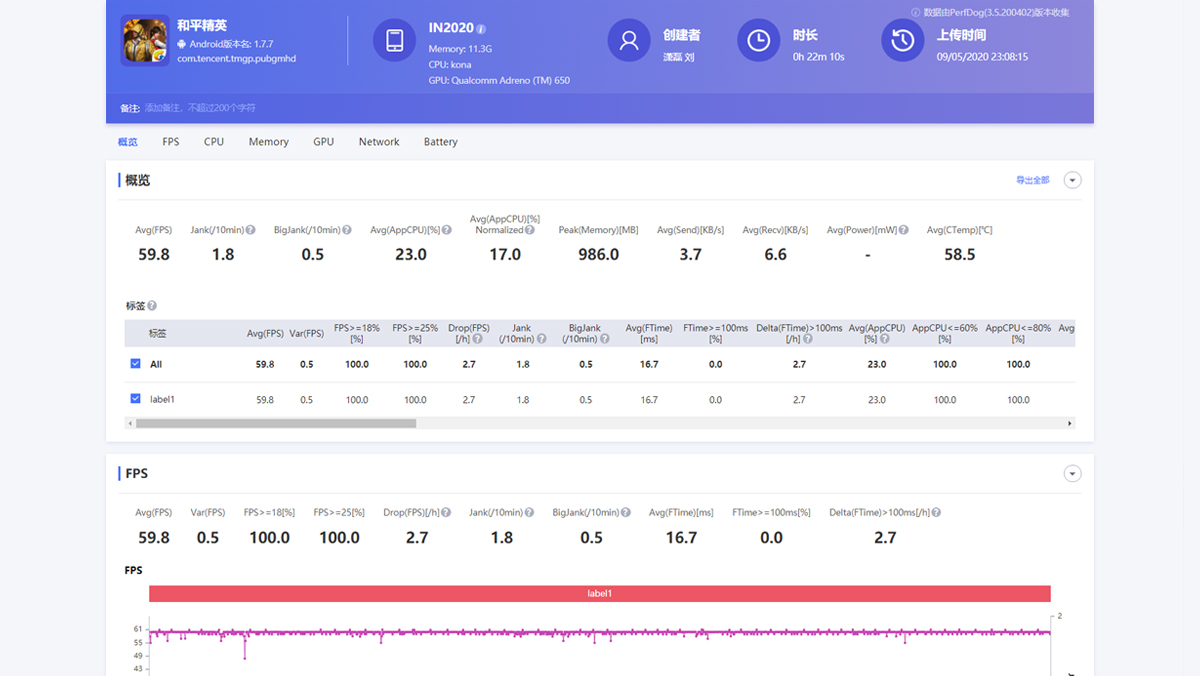Collapse the 概览 overview panel
Image resolution: width=1200 pixels, height=676 pixels.
pos(1072,180)
